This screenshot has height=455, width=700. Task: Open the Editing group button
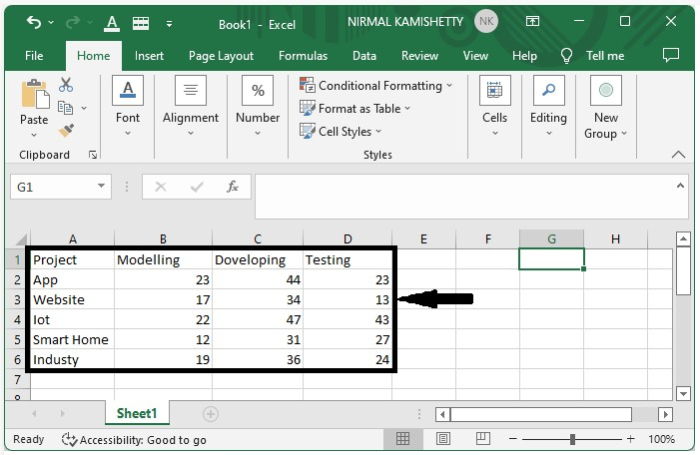click(x=549, y=106)
